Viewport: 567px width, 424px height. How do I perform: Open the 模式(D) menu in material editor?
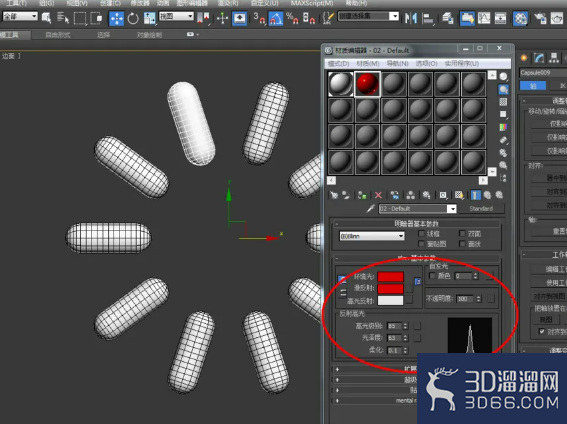click(x=338, y=64)
